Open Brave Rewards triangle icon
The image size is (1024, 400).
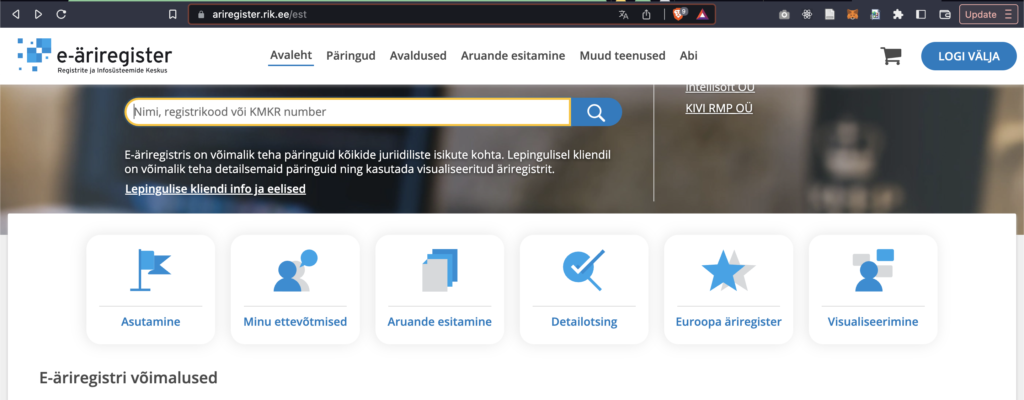pyautogui.click(x=702, y=14)
